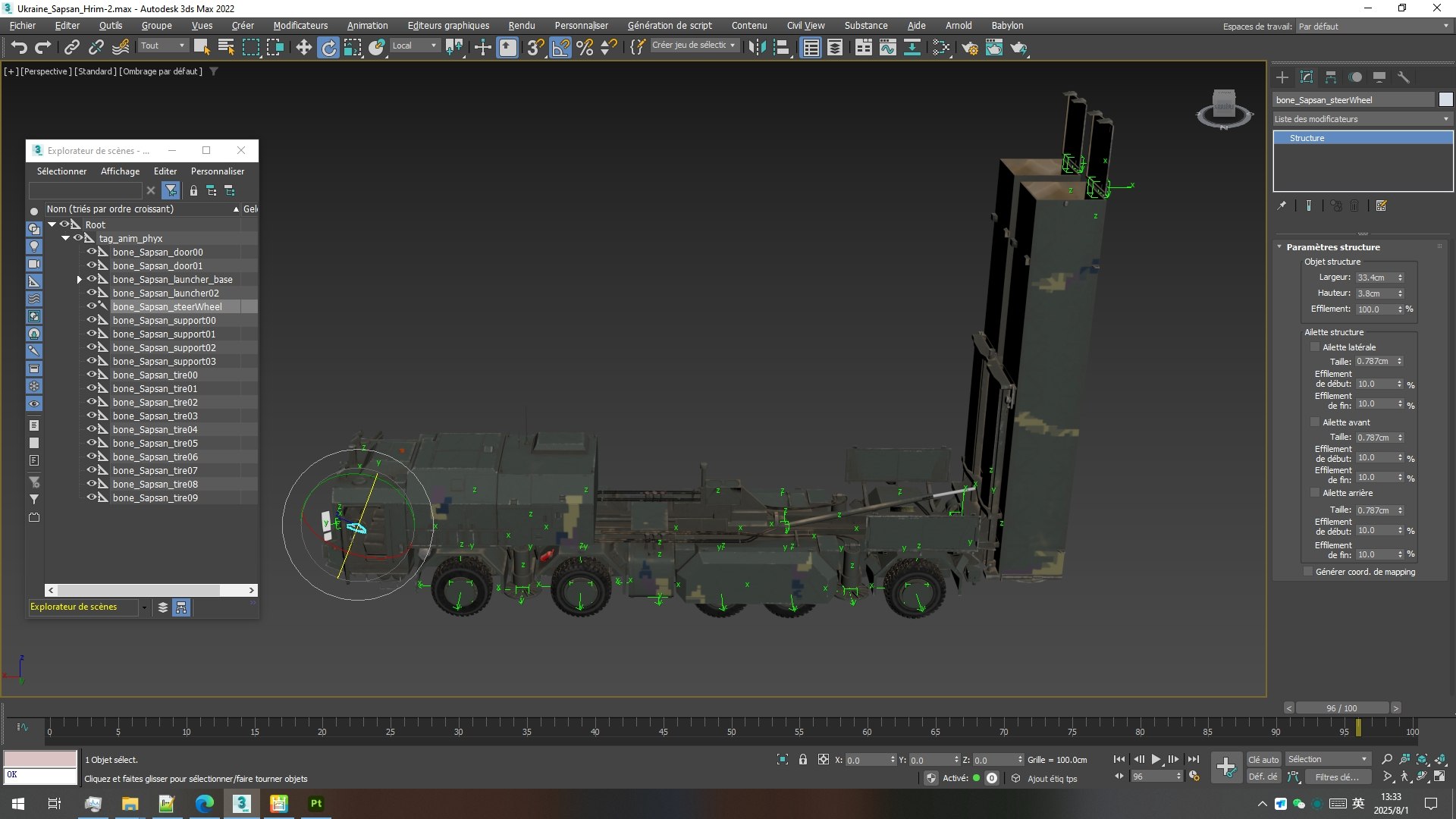
Task: Open the Align tool
Action: click(781, 47)
